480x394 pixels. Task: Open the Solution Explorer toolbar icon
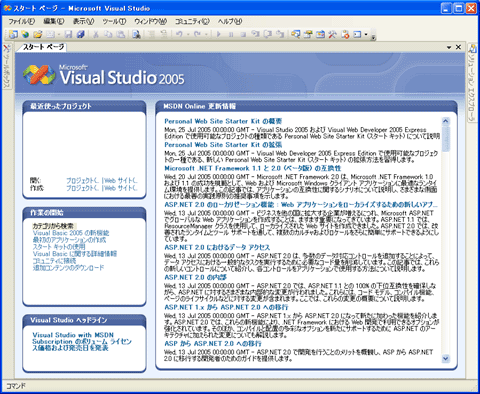[x=295, y=34]
